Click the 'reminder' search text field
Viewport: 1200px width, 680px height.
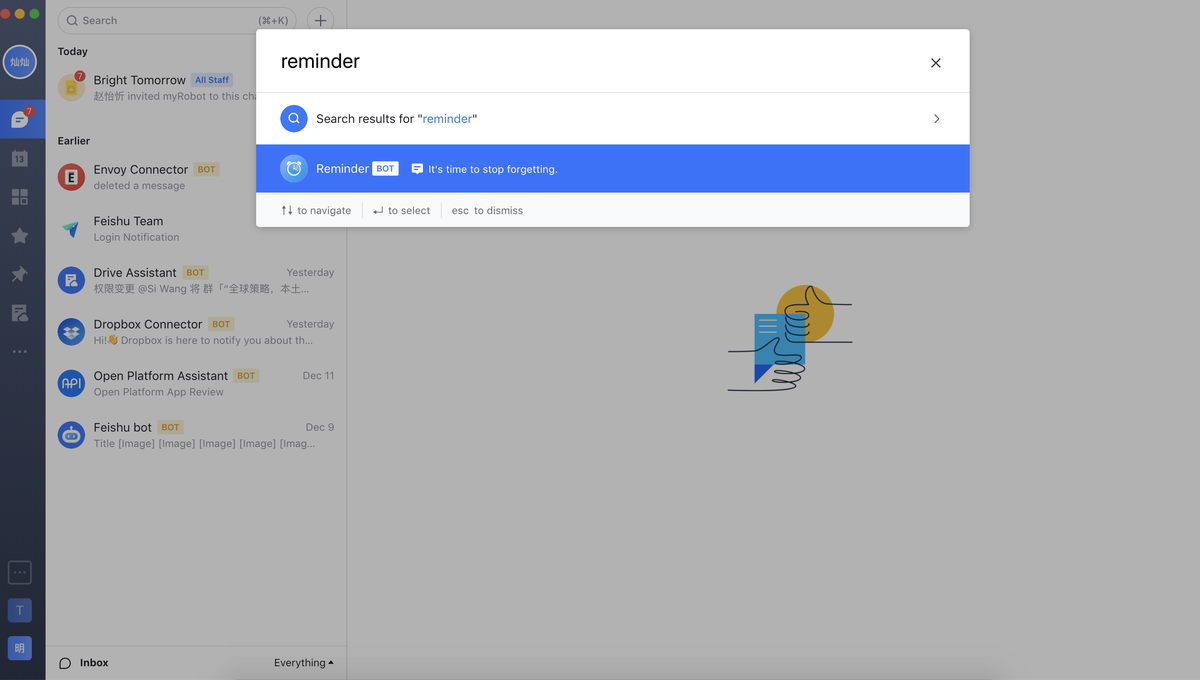pyautogui.click(x=595, y=62)
